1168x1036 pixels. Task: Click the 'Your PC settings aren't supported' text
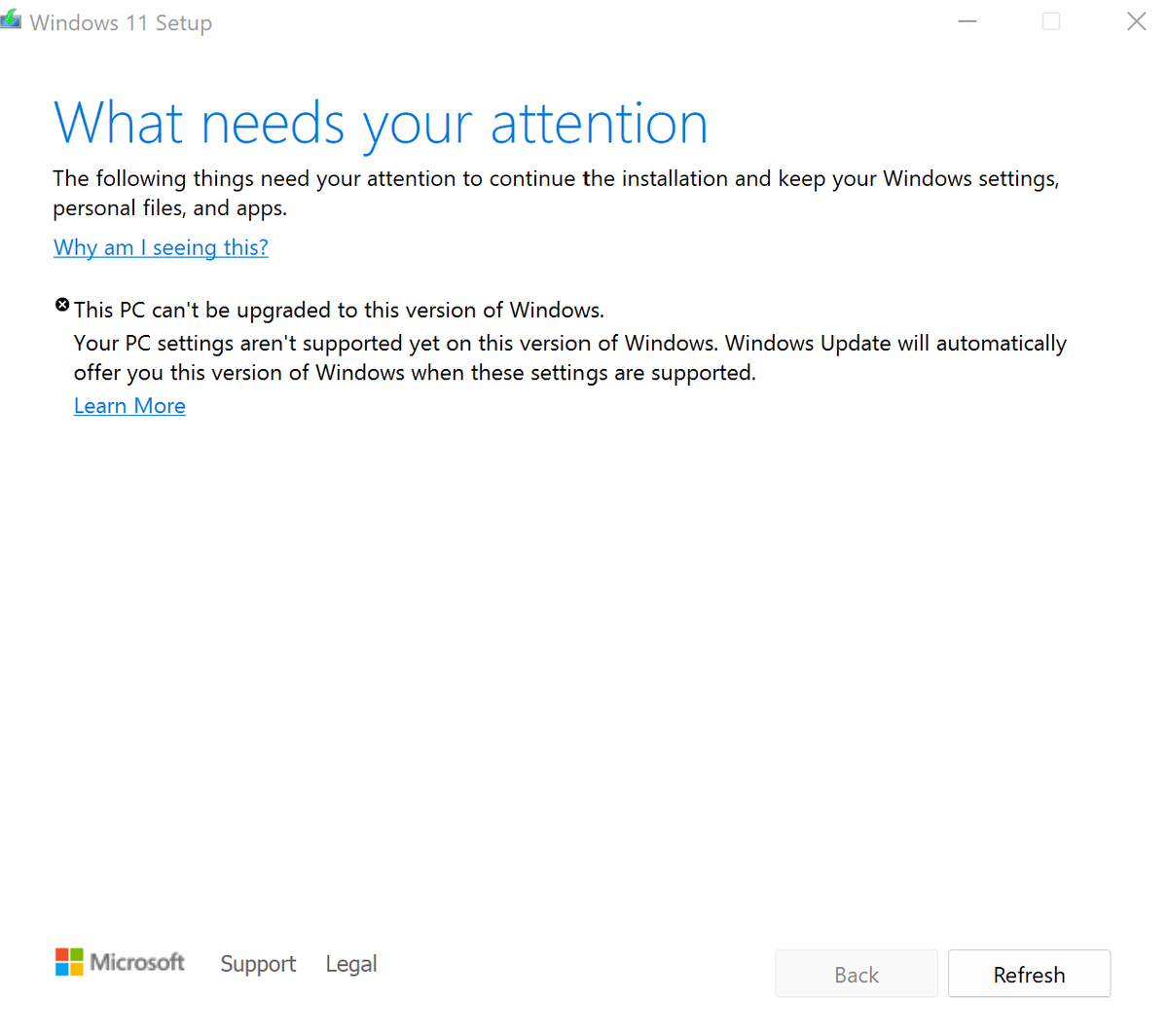[570, 357]
